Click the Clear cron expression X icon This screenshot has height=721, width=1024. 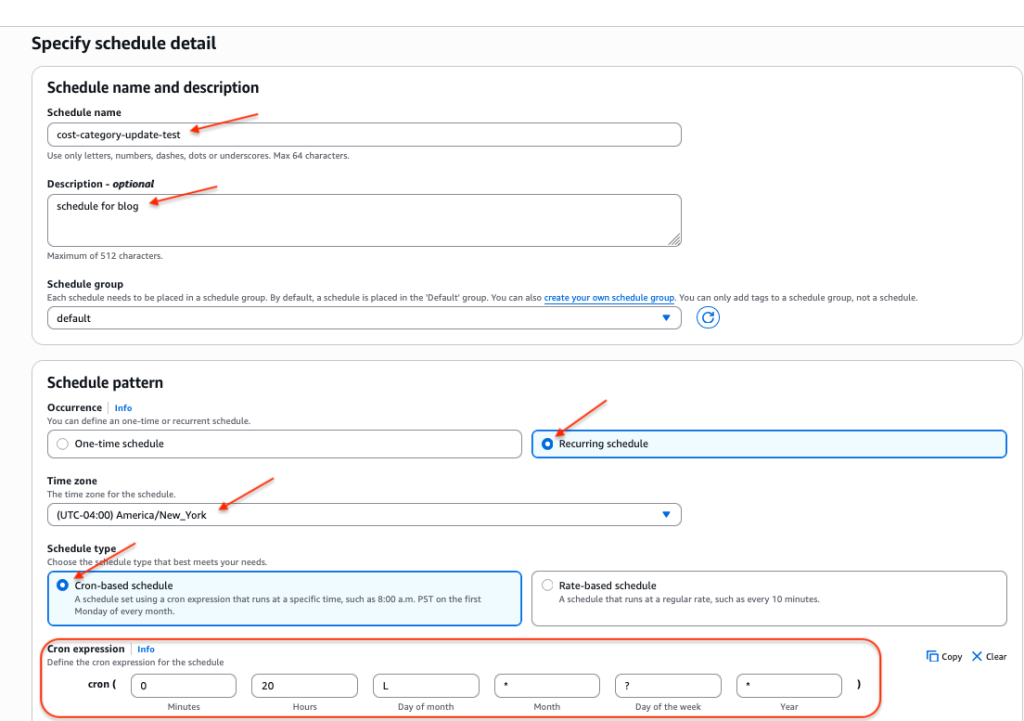pos(977,656)
